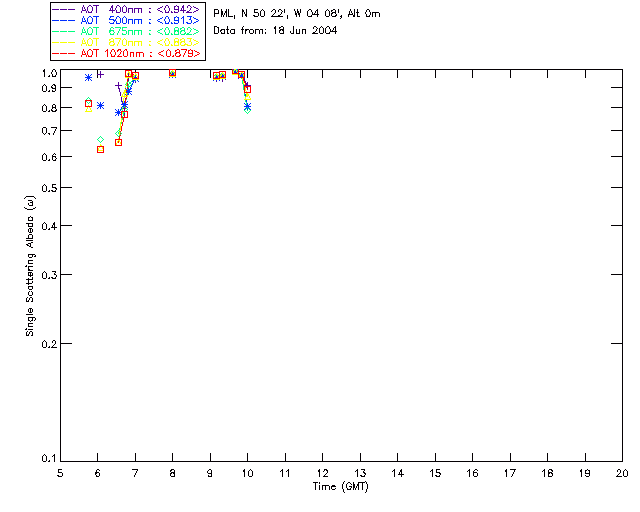Click the 'Time (GMT)' x-axis label
640x512 pixels.
(341, 487)
